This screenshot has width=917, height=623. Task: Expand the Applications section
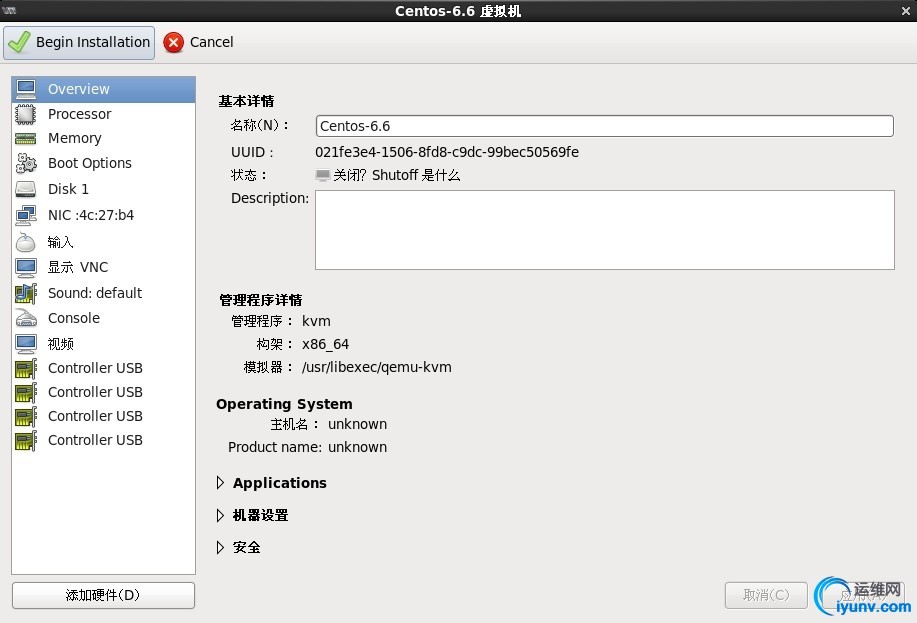[220, 483]
